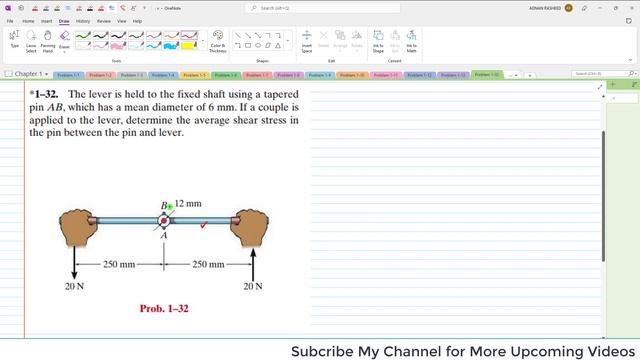Open the Eraser options arrow
This screenshot has width=640, height=360.
pos(64,51)
